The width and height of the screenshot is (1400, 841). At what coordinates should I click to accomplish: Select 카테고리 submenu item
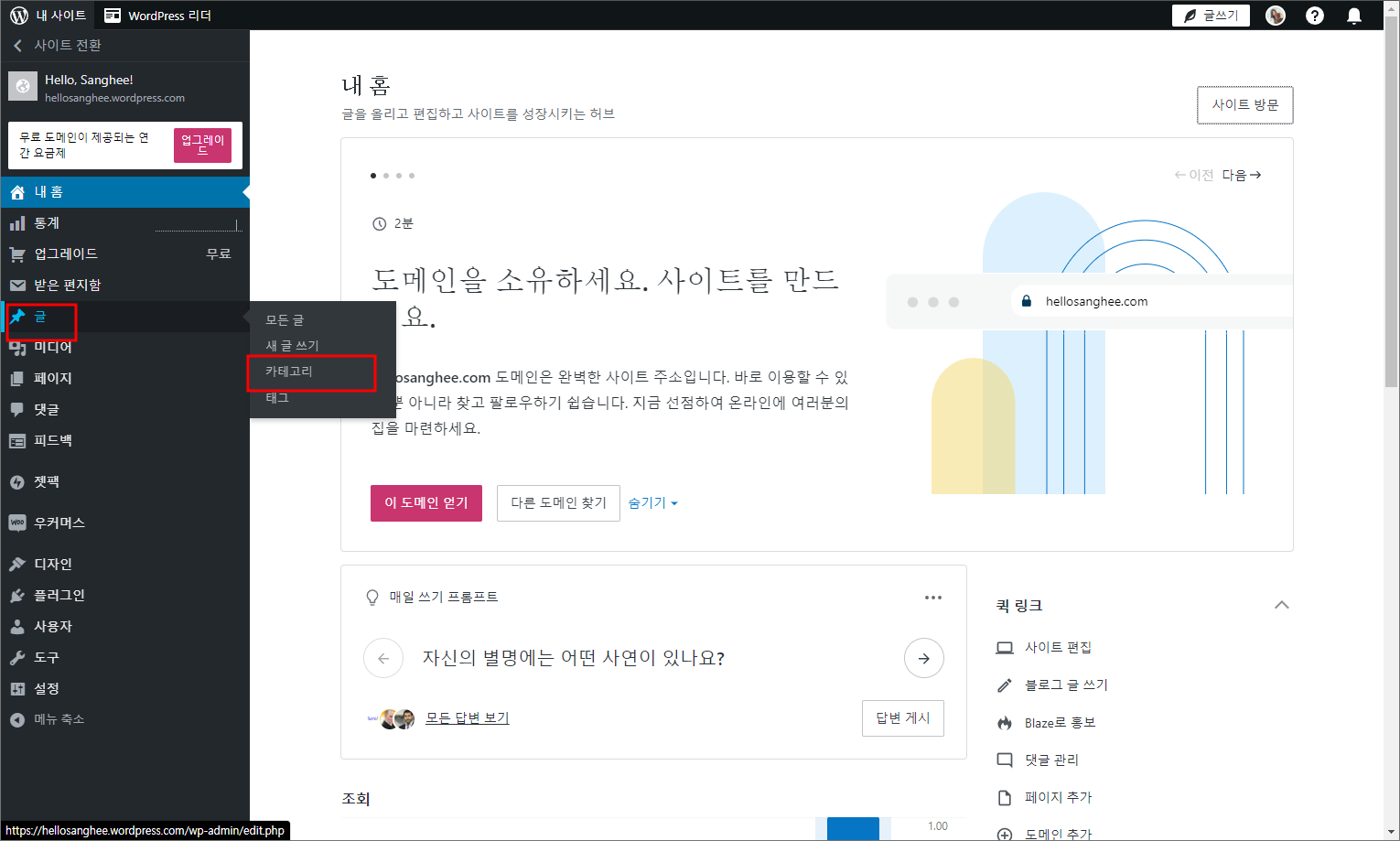(289, 372)
